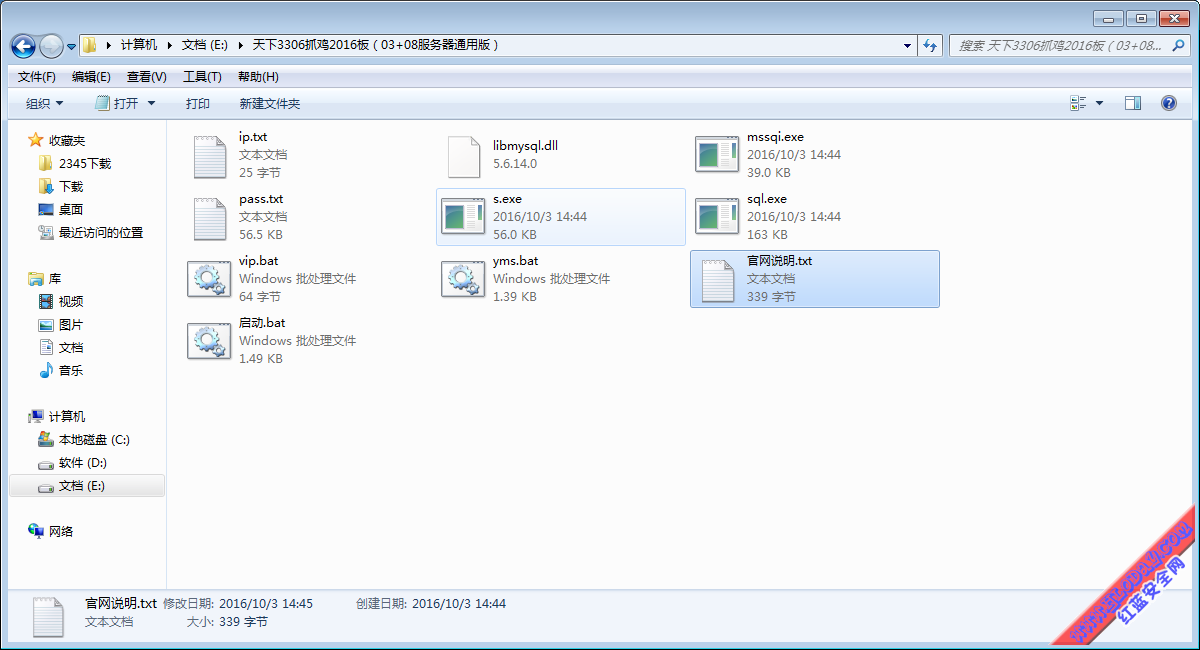Click 文档 (E:) in the address bar
This screenshot has height=650, width=1200.
pyautogui.click(x=205, y=45)
